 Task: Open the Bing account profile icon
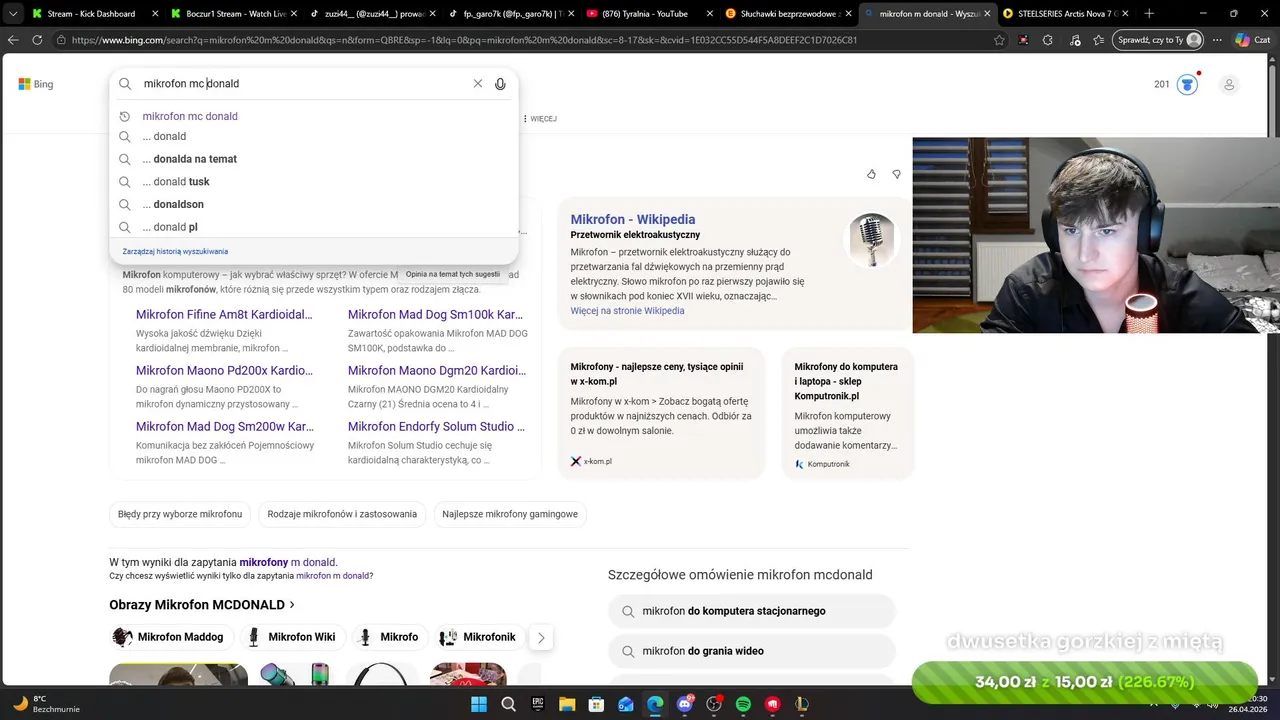pos(1229,84)
